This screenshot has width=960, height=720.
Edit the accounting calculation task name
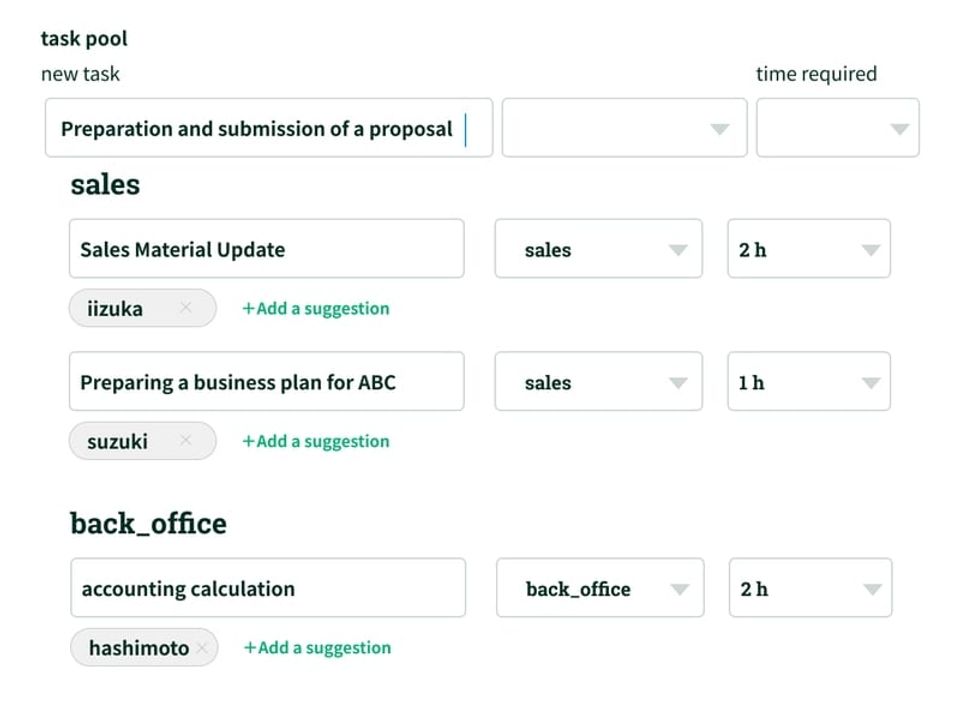(x=268, y=588)
